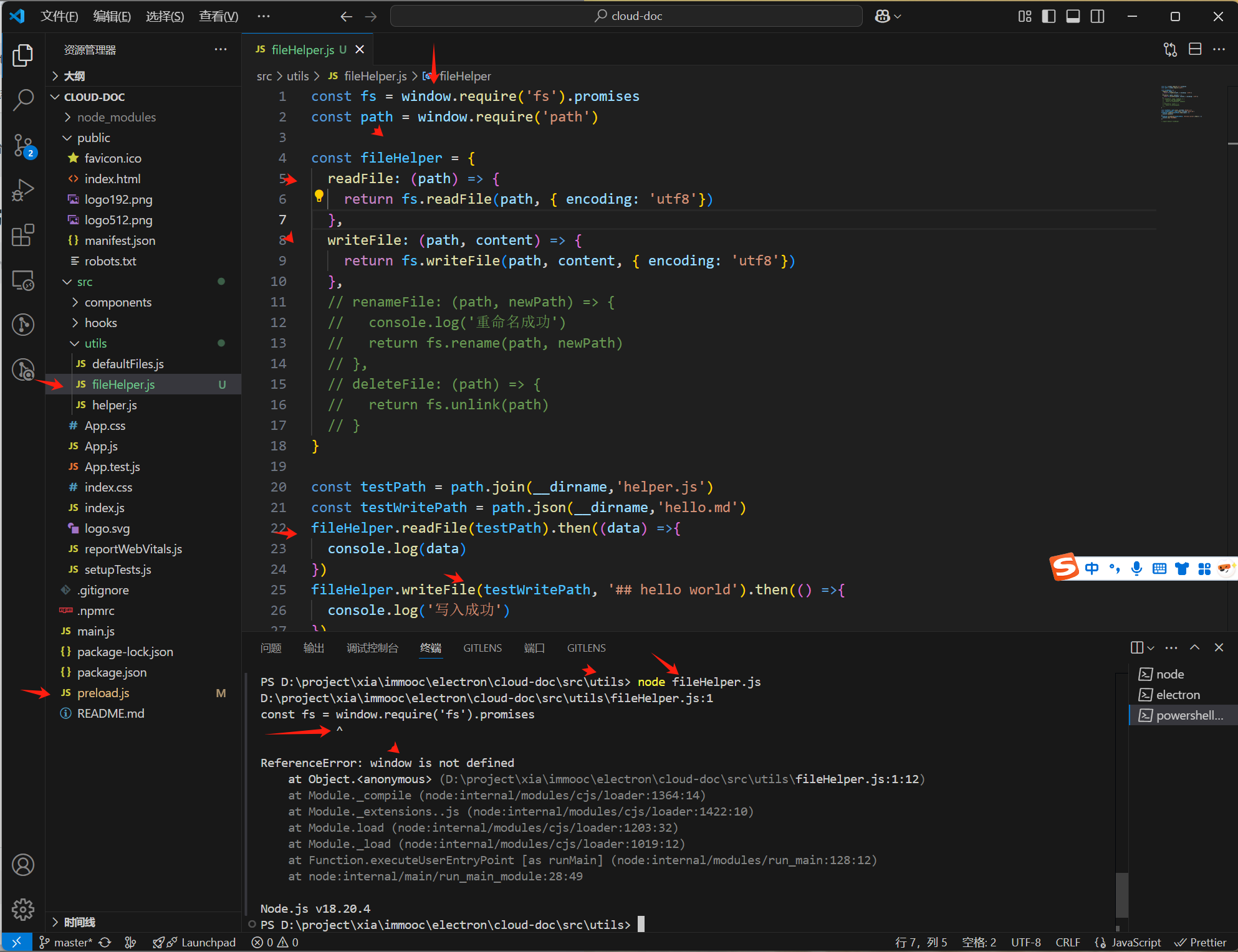The width and height of the screenshot is (1238, 952).
Task: Open the Accounts menu icon
Action: [23, 865]
